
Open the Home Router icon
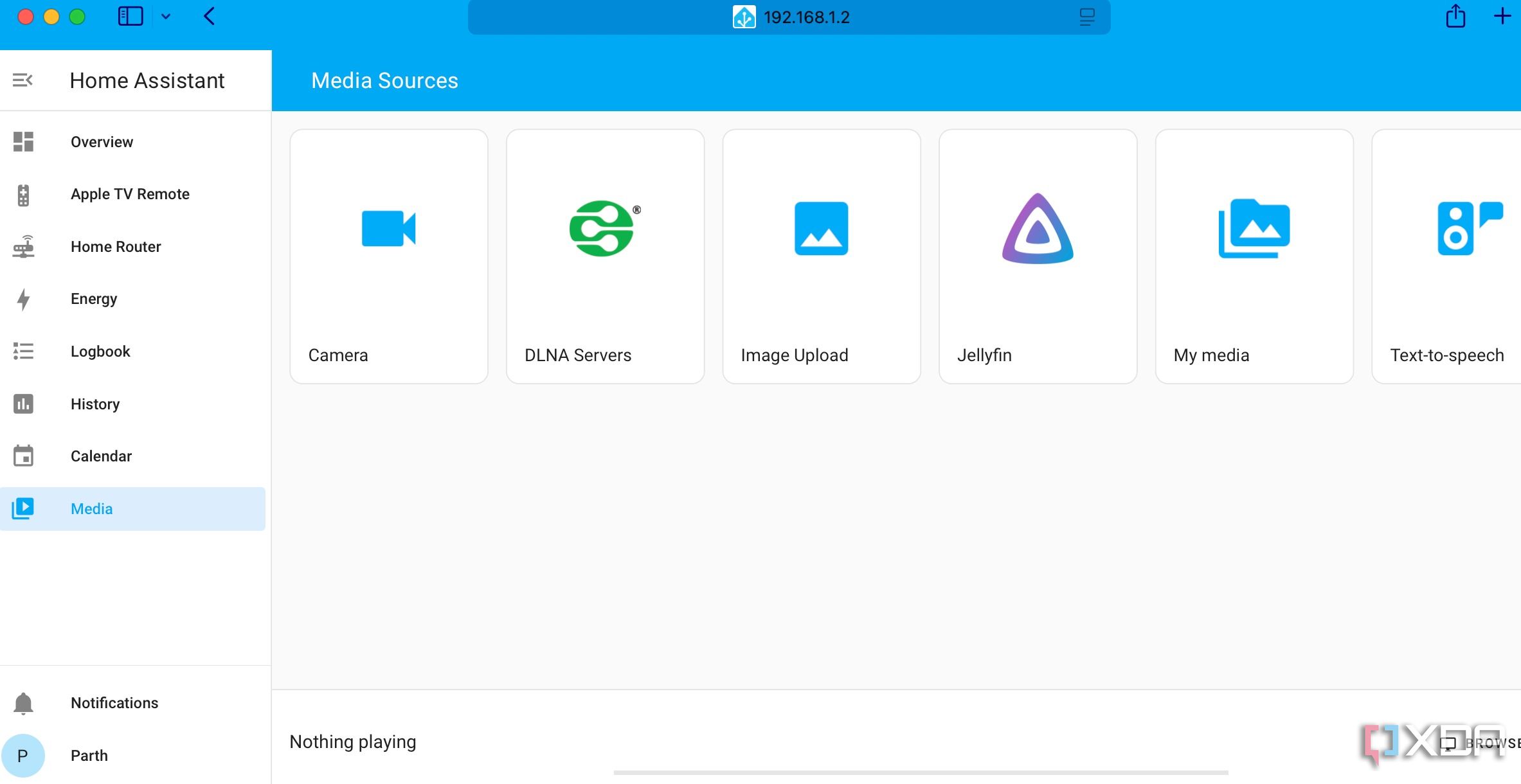click(x=23, y=247)
